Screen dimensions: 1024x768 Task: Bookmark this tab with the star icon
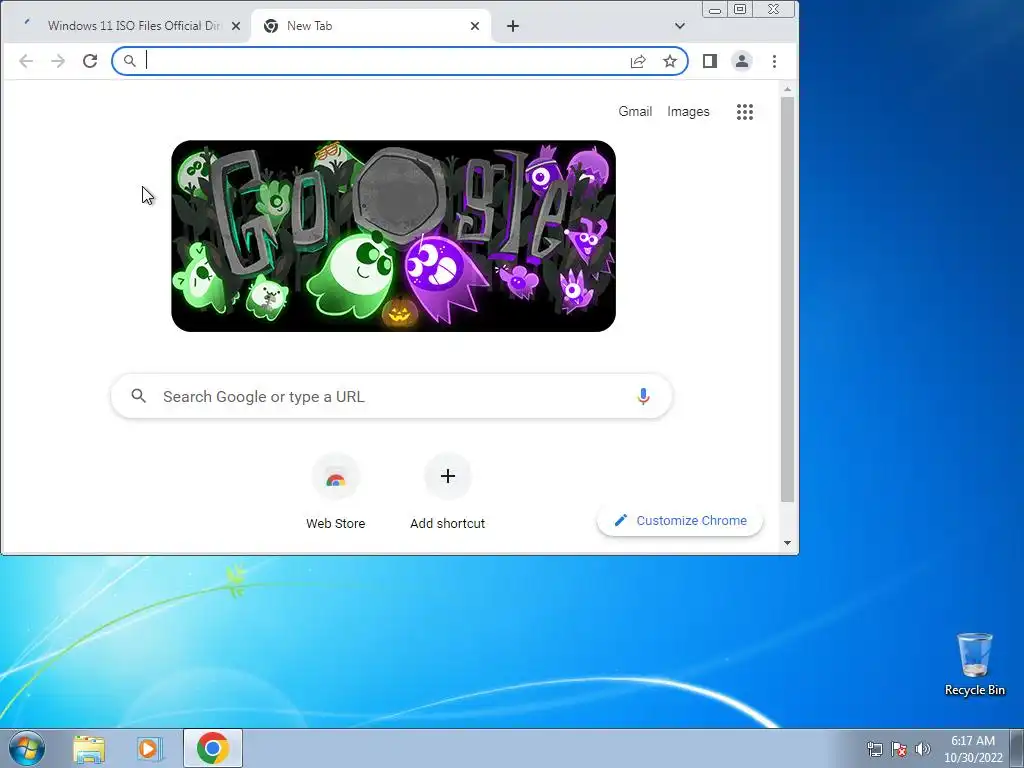tap(670, 61)
